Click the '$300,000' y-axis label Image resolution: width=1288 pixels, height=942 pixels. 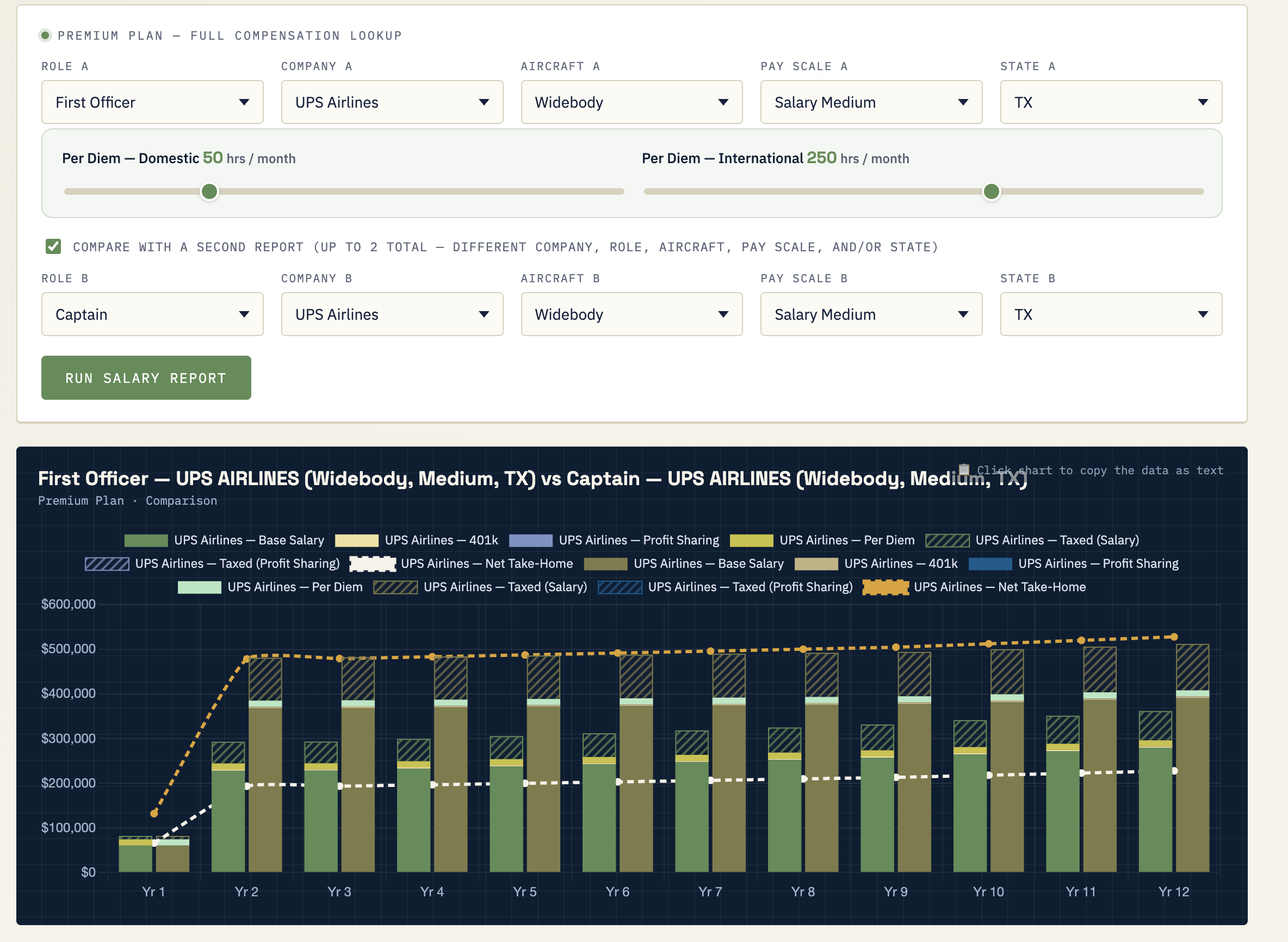click(69, 739)
